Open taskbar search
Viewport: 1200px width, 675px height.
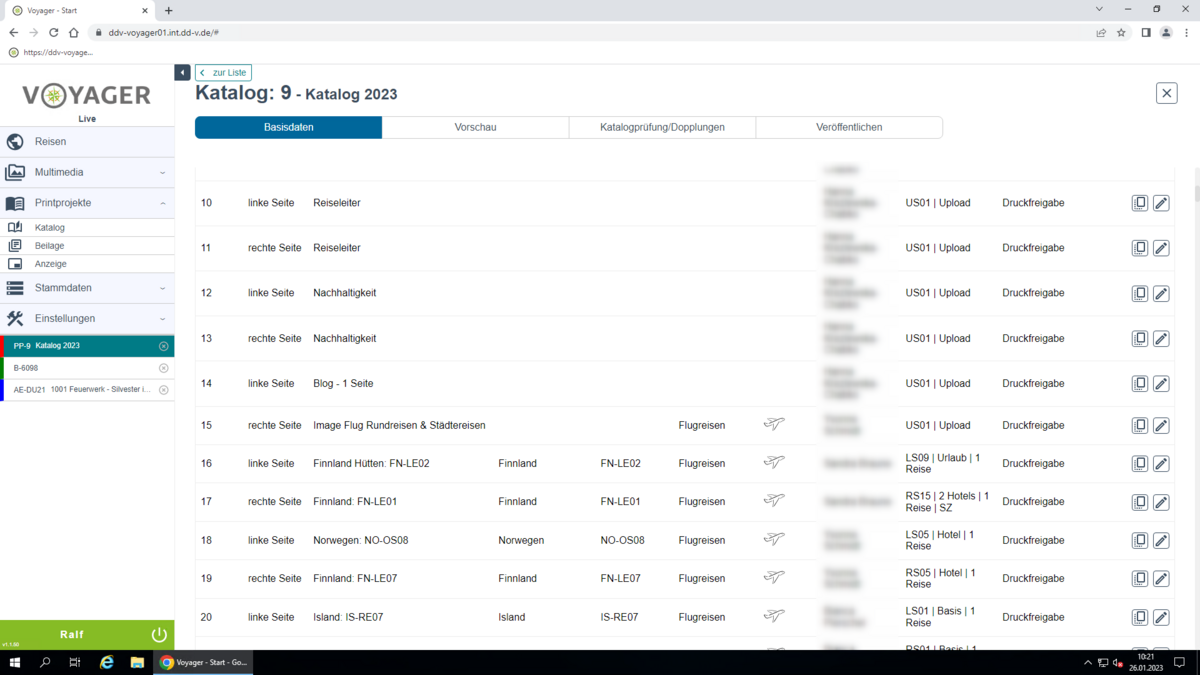click(45, 662)
